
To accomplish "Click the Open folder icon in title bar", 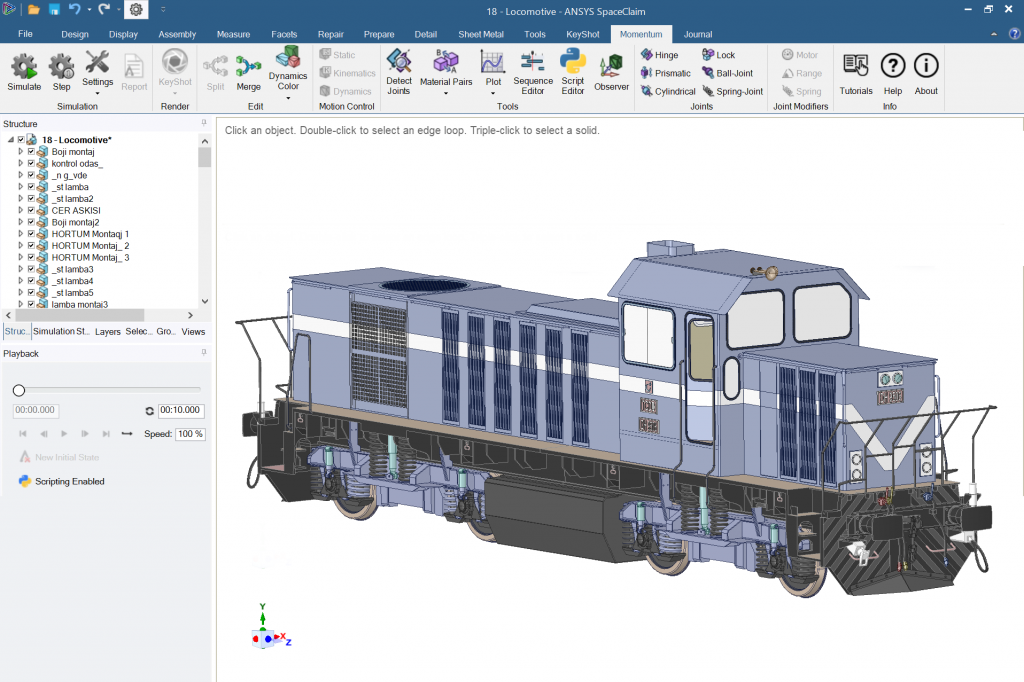I will coord(34,10).
